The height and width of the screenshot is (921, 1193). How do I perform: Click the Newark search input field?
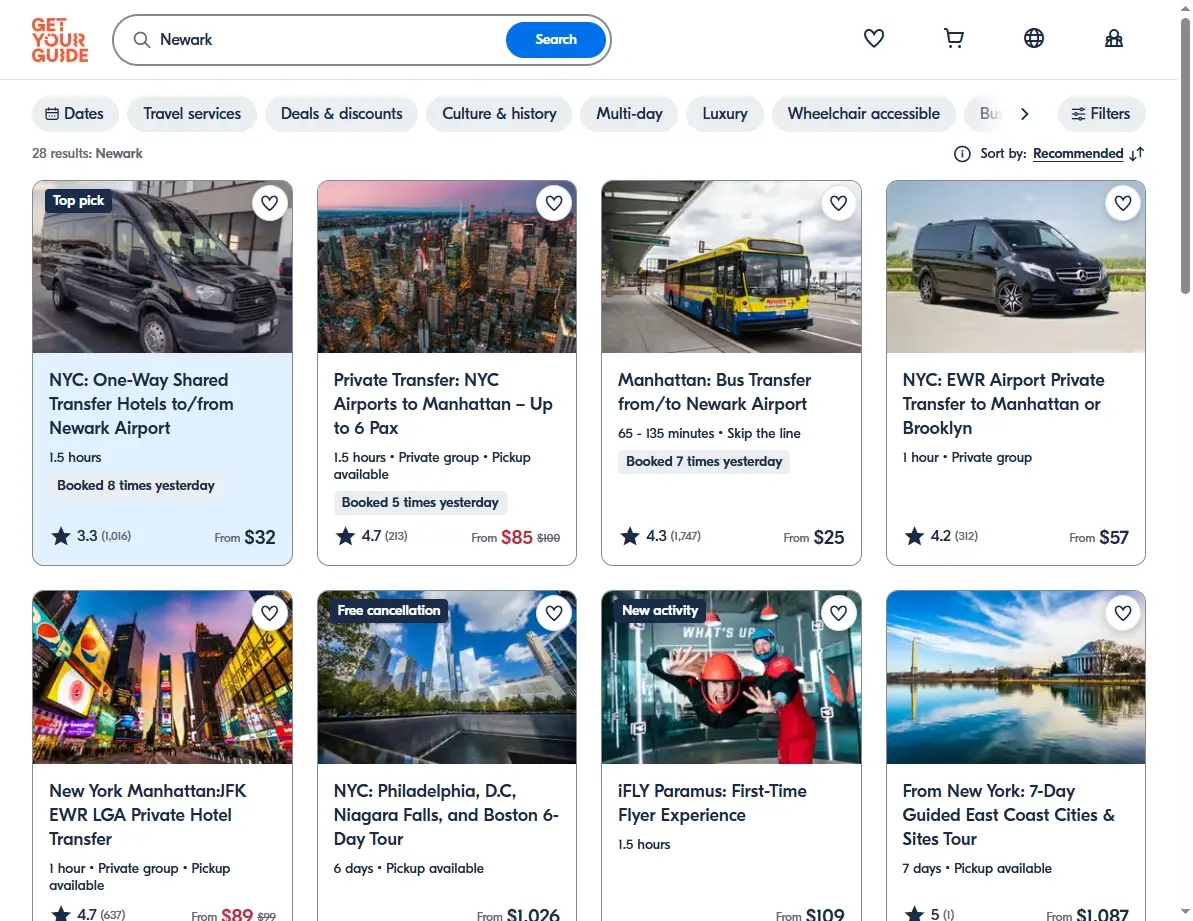click(x=327, y=40)
